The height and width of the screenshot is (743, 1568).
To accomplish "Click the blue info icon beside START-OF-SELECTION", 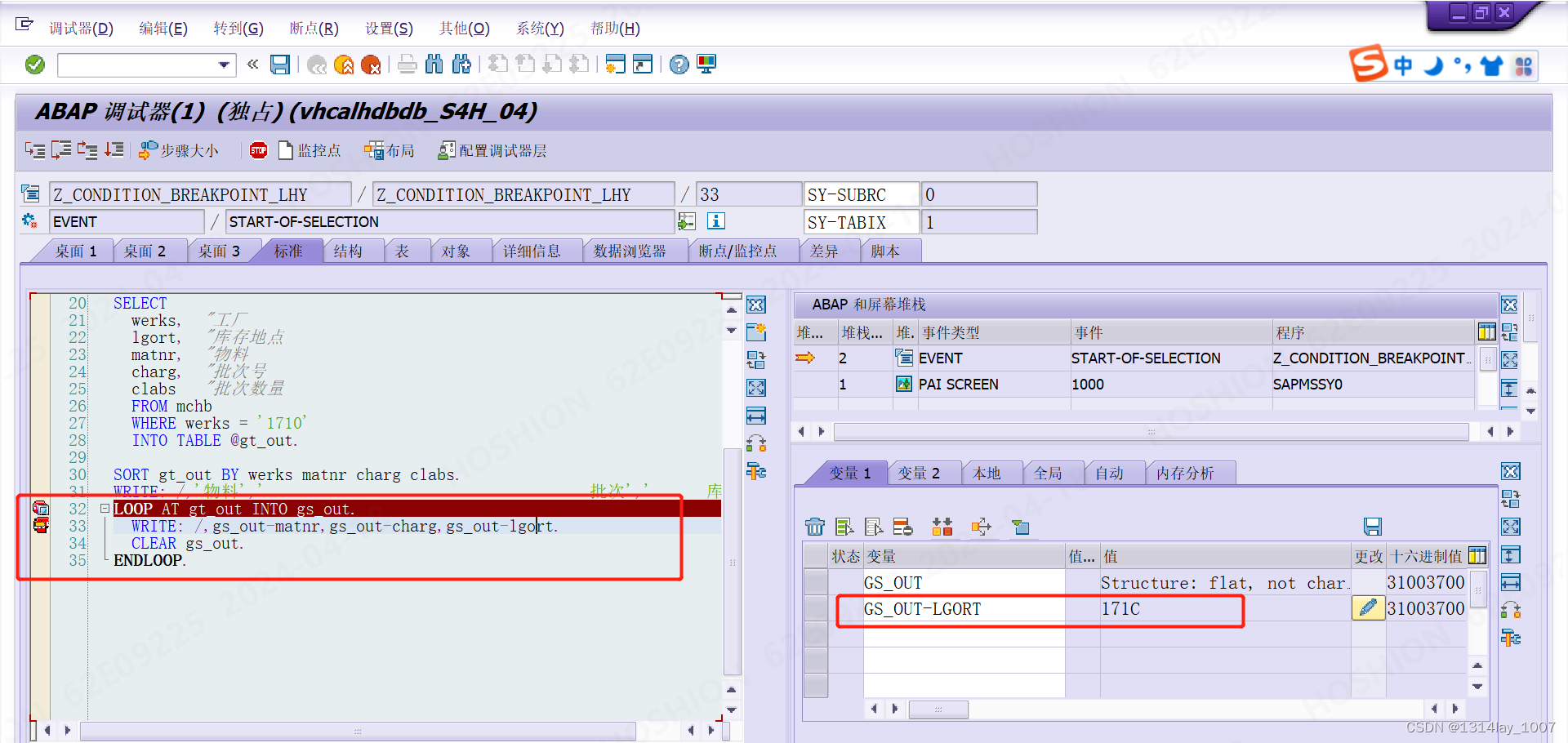I will pos(716,221).
